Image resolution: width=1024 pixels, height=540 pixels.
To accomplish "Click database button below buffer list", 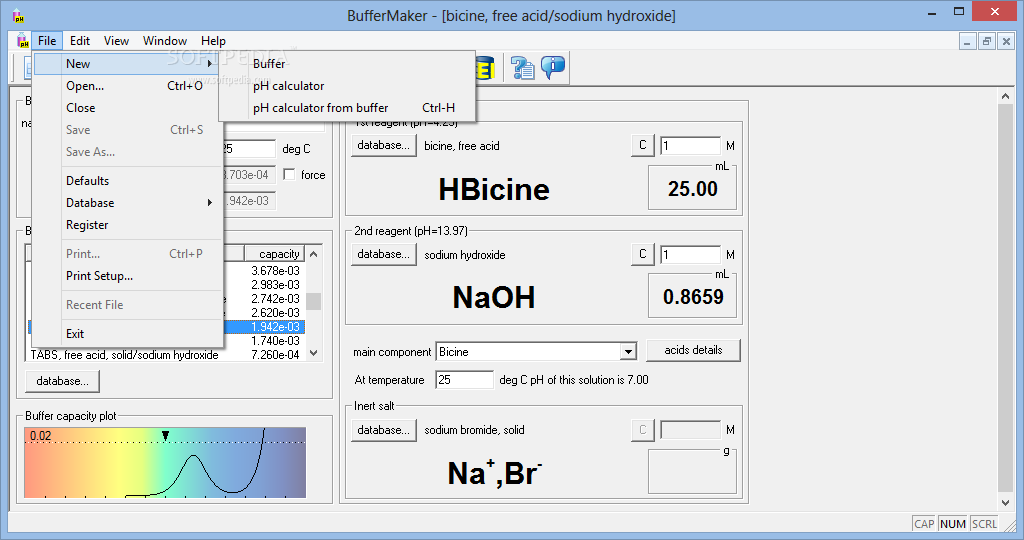I will (x=63, y=381).
